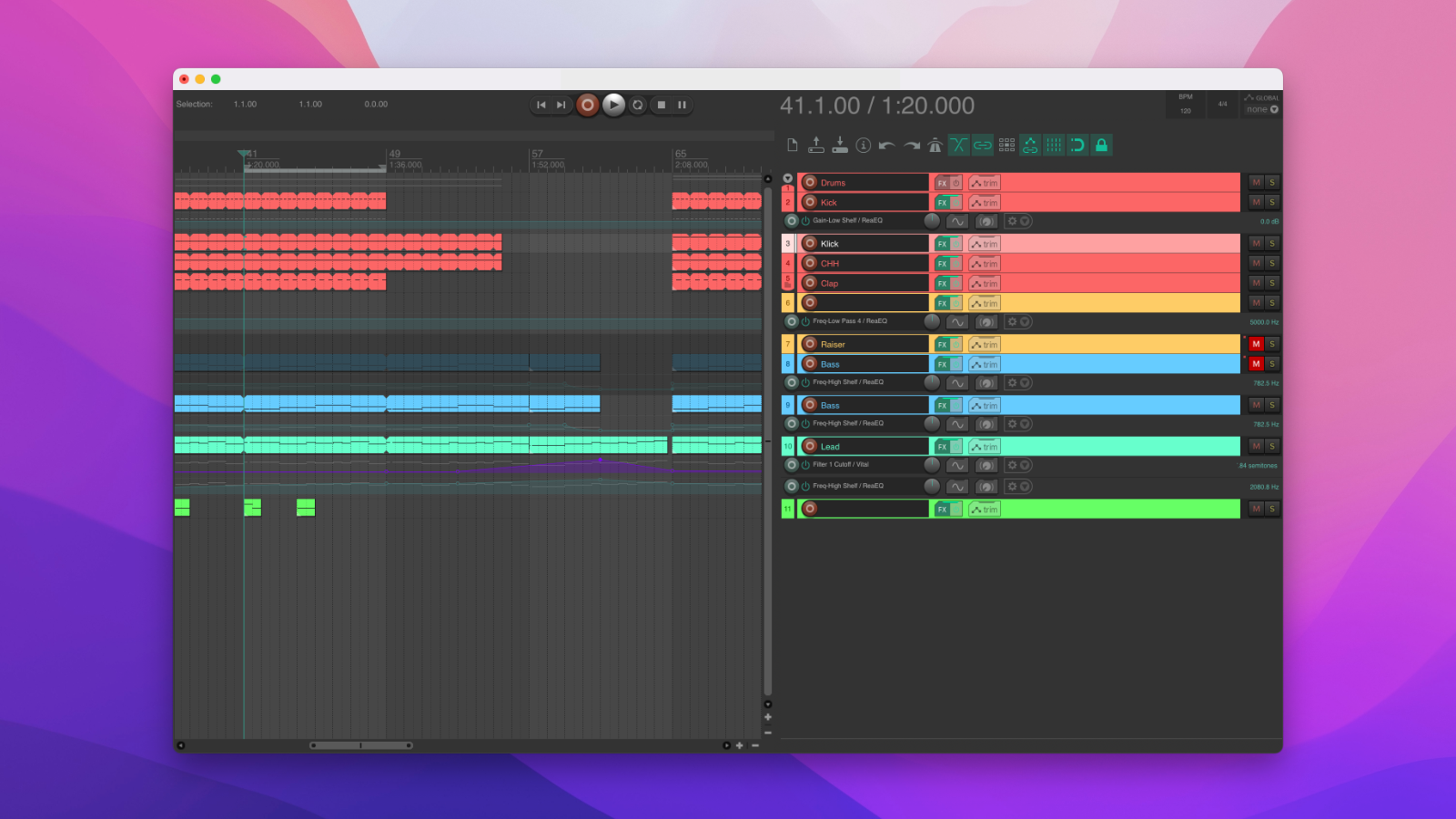Image resolution: width=1456 pixels, height=819 pixels.
Task: Click the horizontal arrange scrollbar thumb
Action: pyautogui.click(x=361, y=745)
